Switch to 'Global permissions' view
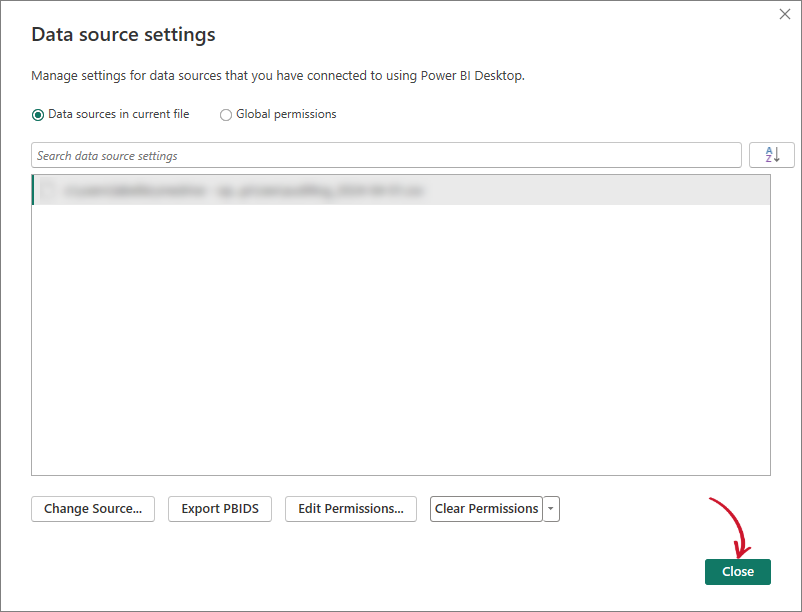 click(226, 114)
